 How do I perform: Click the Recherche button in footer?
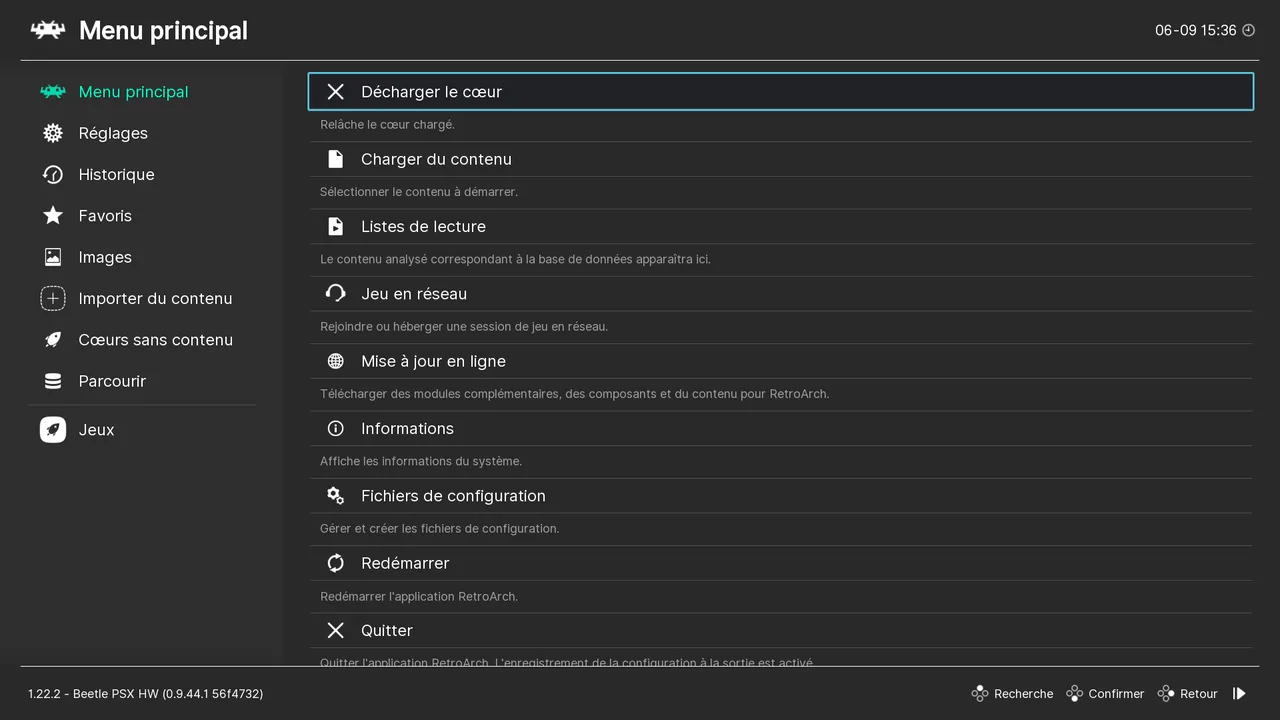(1012, 694)
